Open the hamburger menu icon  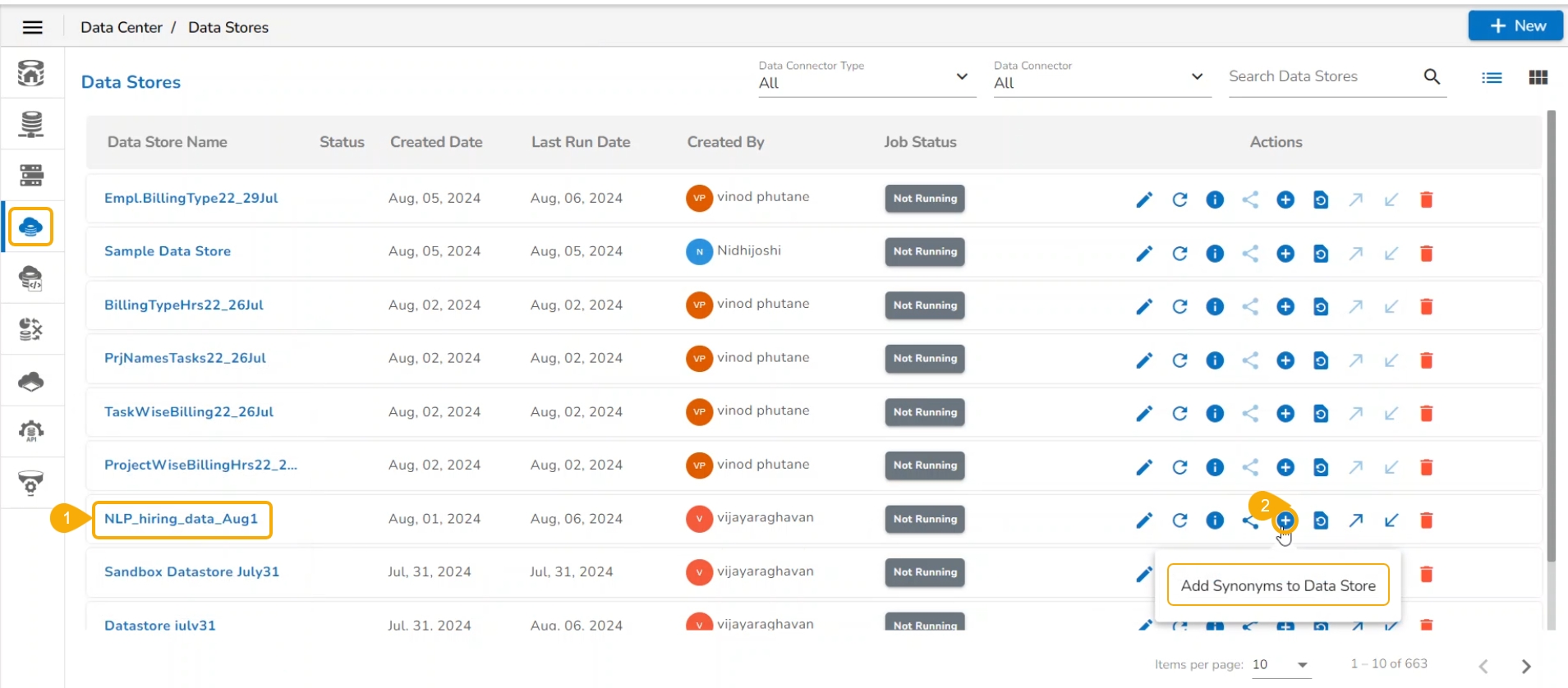(33, 27)
